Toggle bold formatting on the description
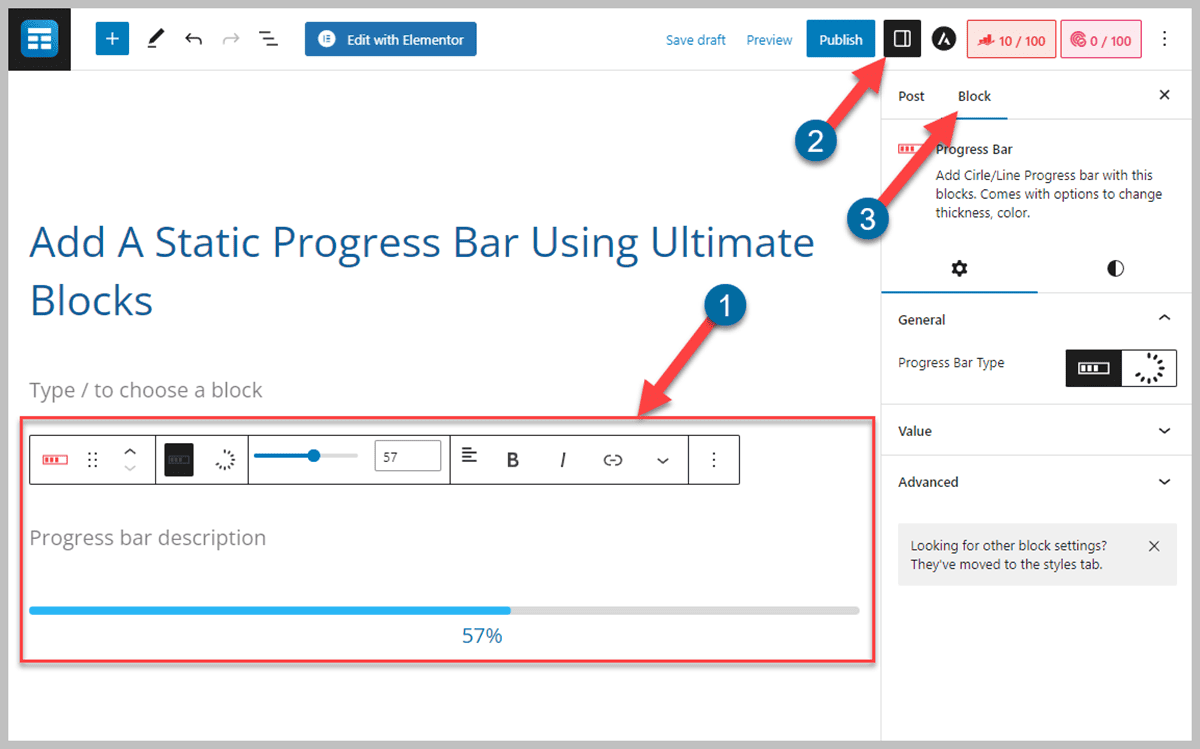Viewport: 1200px width, 749px height. click(x=512, y=459)
